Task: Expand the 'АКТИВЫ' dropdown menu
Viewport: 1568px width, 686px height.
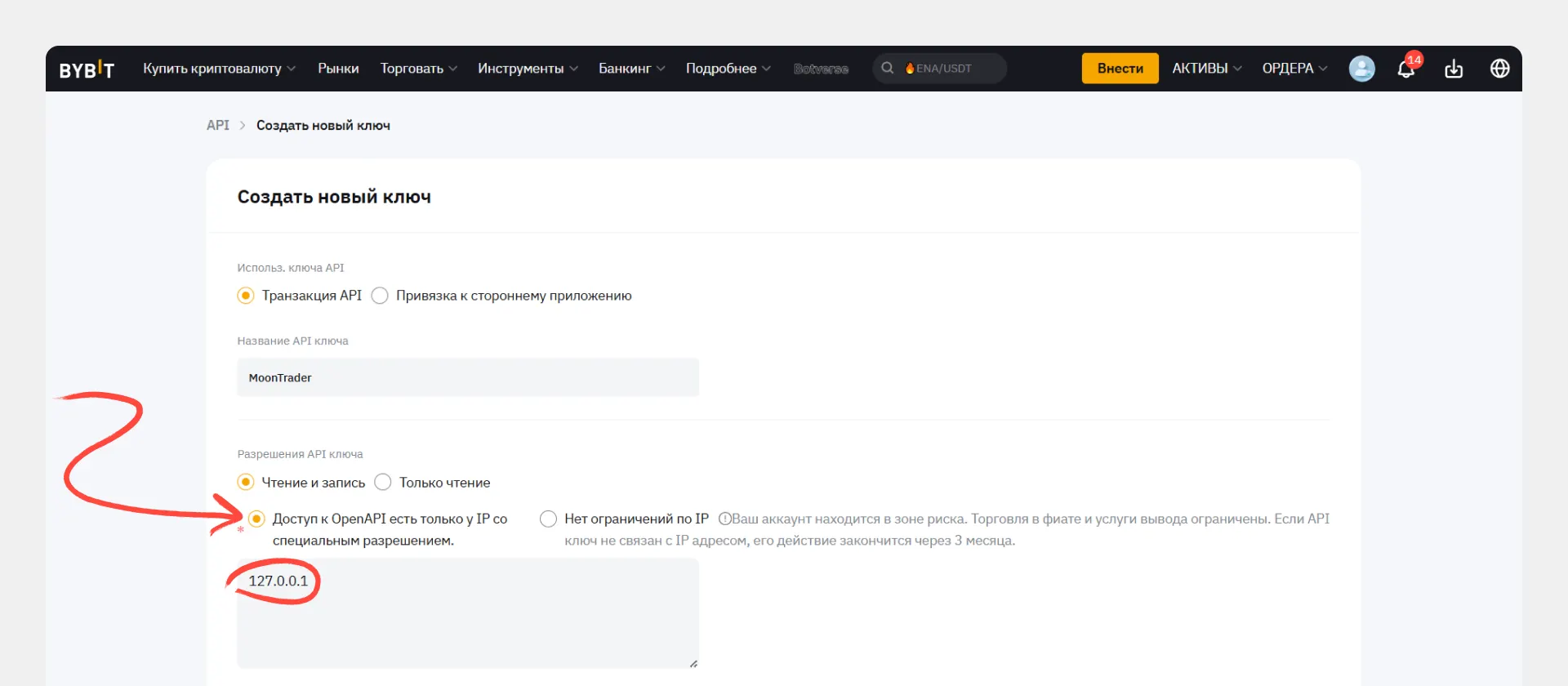Action: click(1206, 69)
